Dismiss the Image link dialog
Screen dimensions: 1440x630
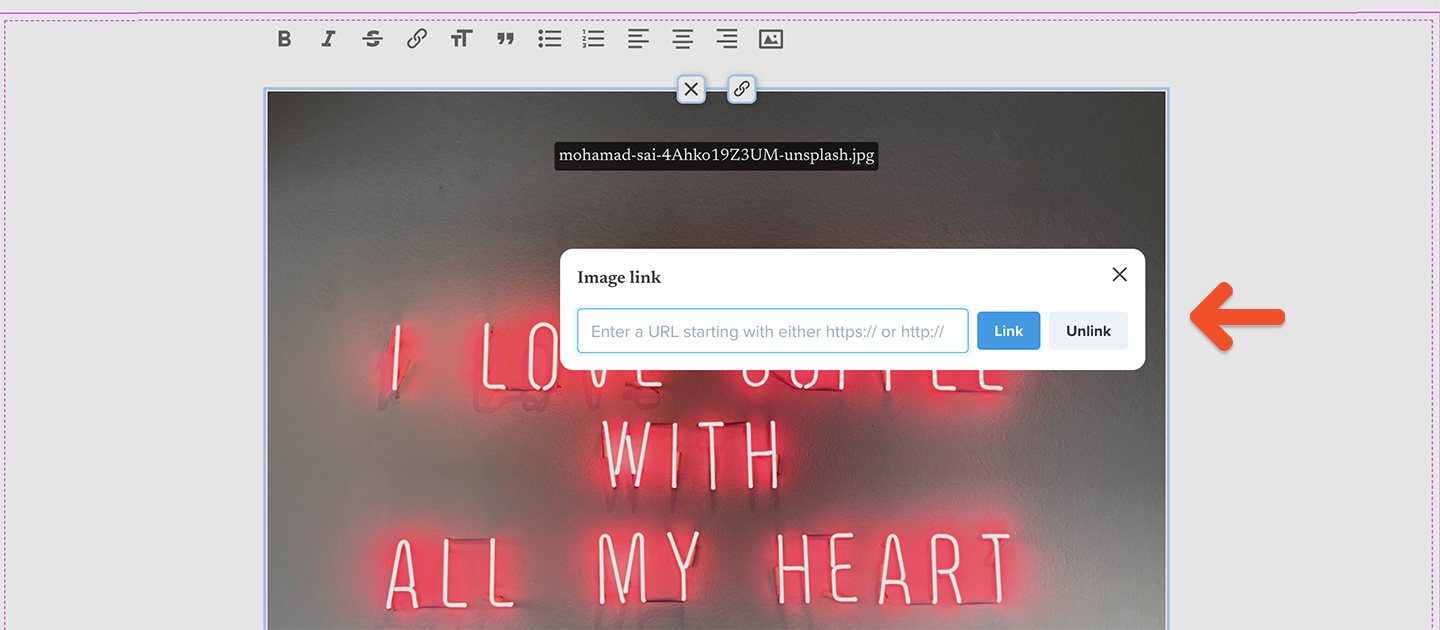[1119, 274]
